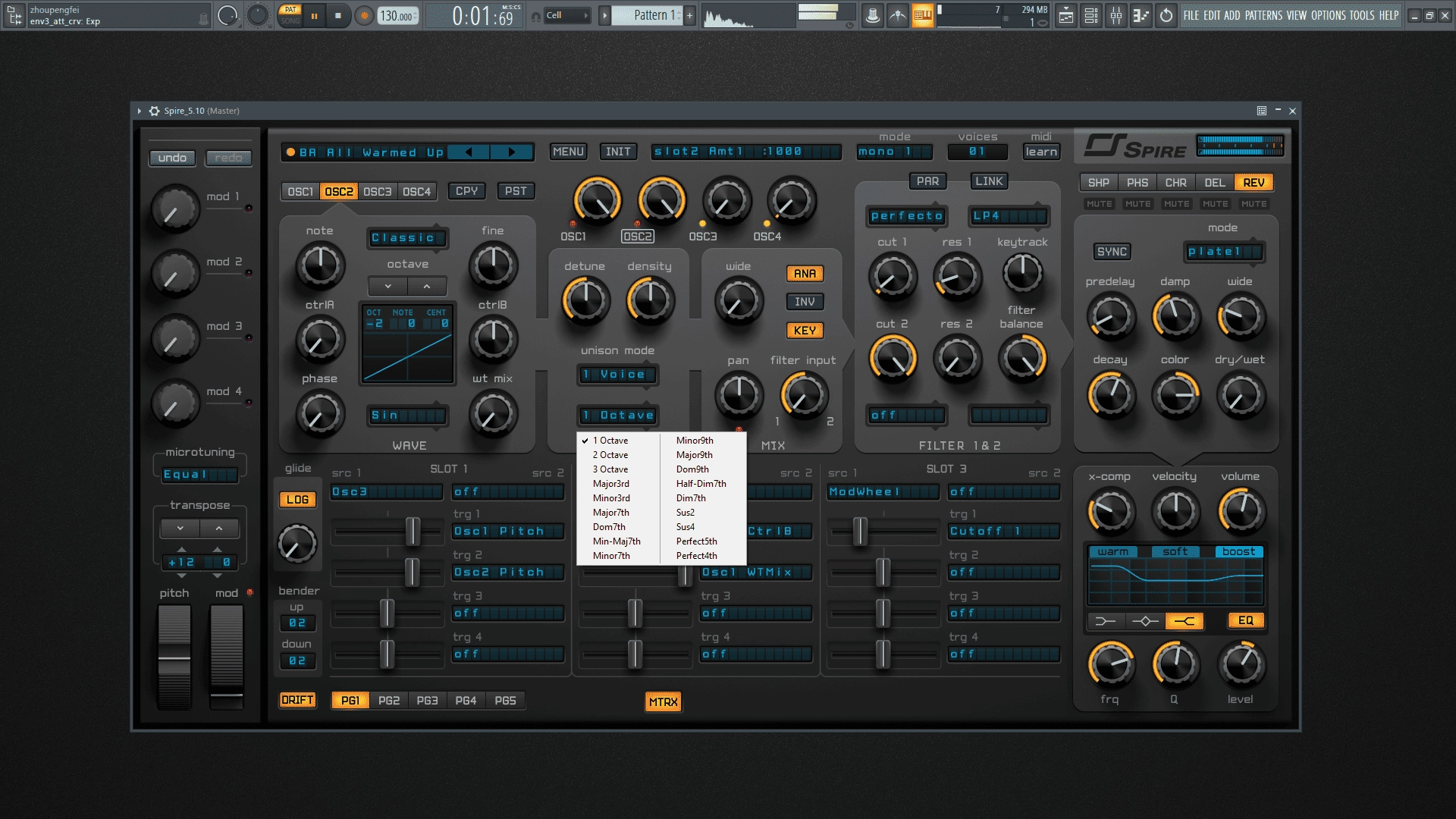The width and height of the screenshot is (1456, 819).
Task: Select Half-Dim7th unison option
Action: pyautogui.click(x=701, y=484)
